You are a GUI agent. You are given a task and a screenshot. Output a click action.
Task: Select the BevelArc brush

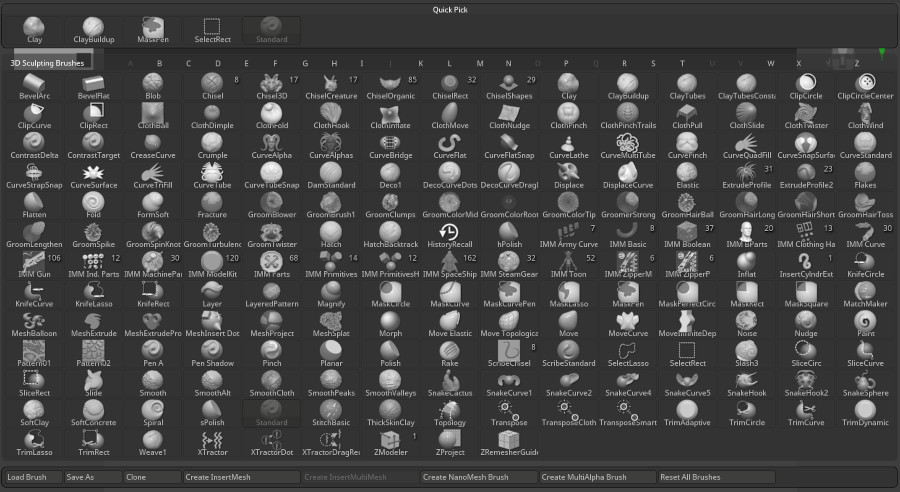click(34, 87)
